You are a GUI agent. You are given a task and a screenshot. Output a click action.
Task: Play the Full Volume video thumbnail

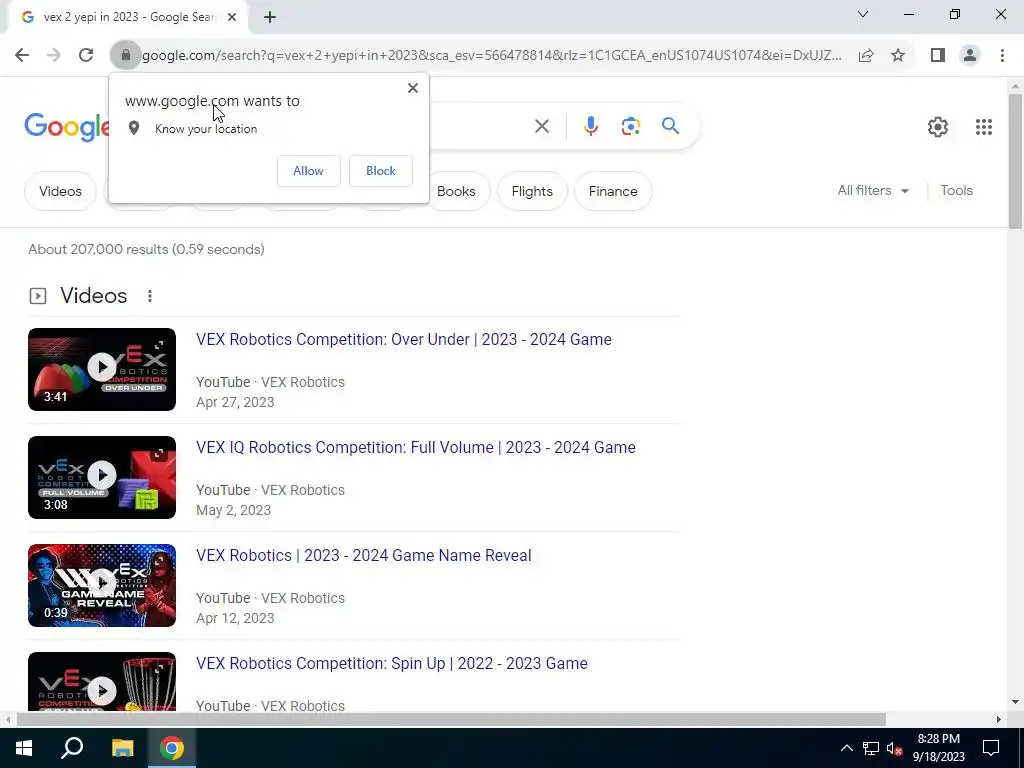click(x=102, y=477)
